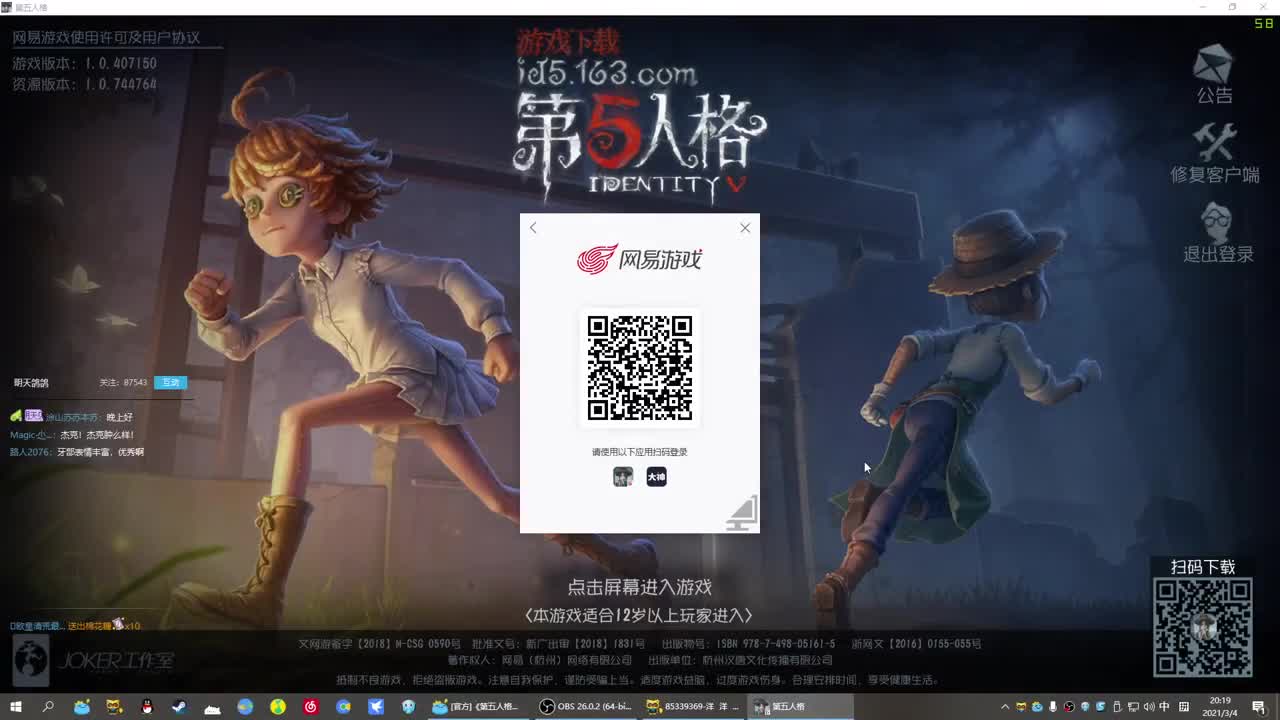Click the 请使用以下应用扫码登录 hint text
1280x720 pixels.
point(640,452)
